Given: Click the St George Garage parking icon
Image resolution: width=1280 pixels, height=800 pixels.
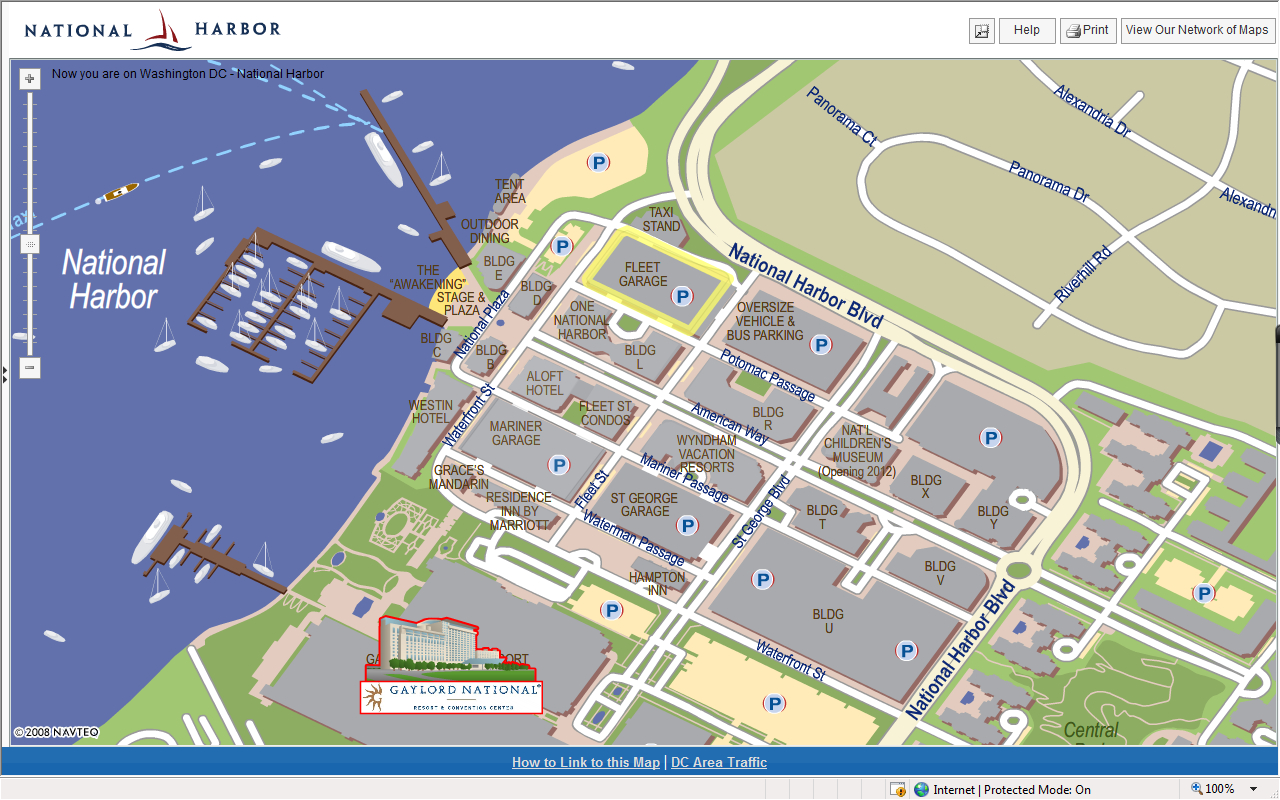Looking at the screenshot, I should (x=687, y=525).
